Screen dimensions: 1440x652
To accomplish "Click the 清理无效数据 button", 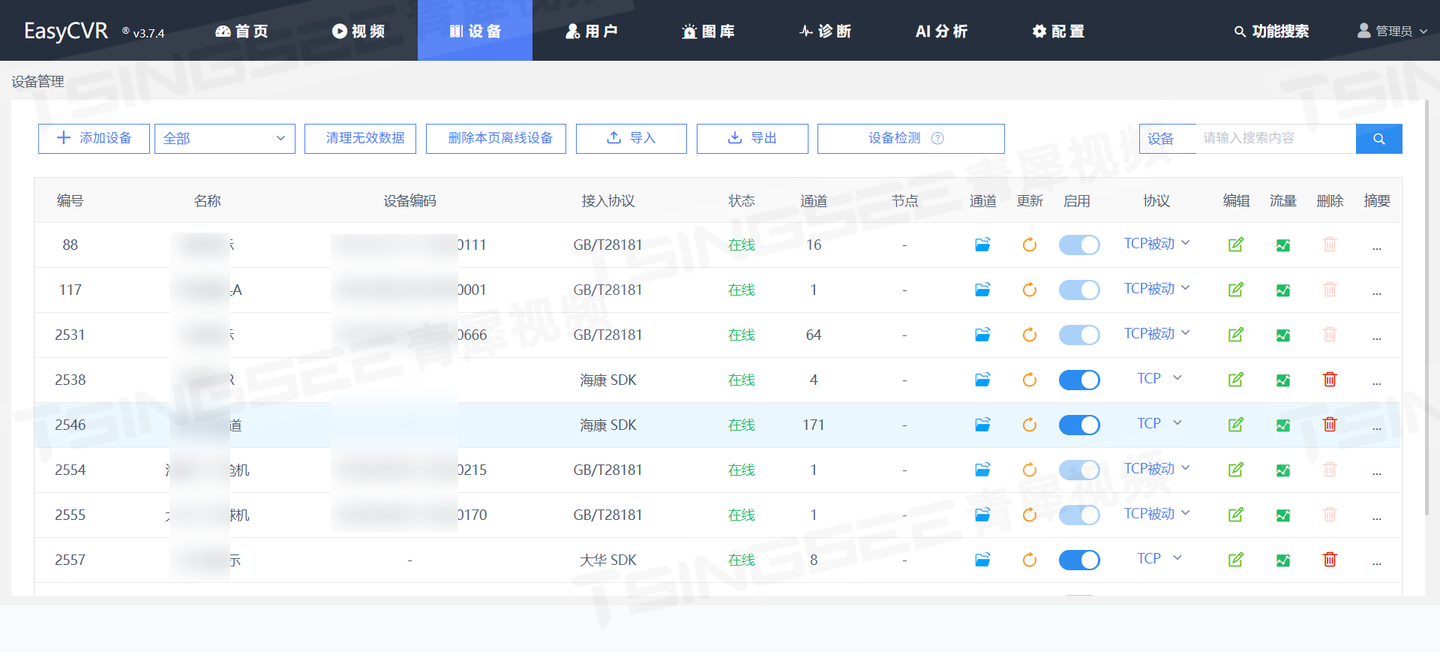I will tap(365, 139).
